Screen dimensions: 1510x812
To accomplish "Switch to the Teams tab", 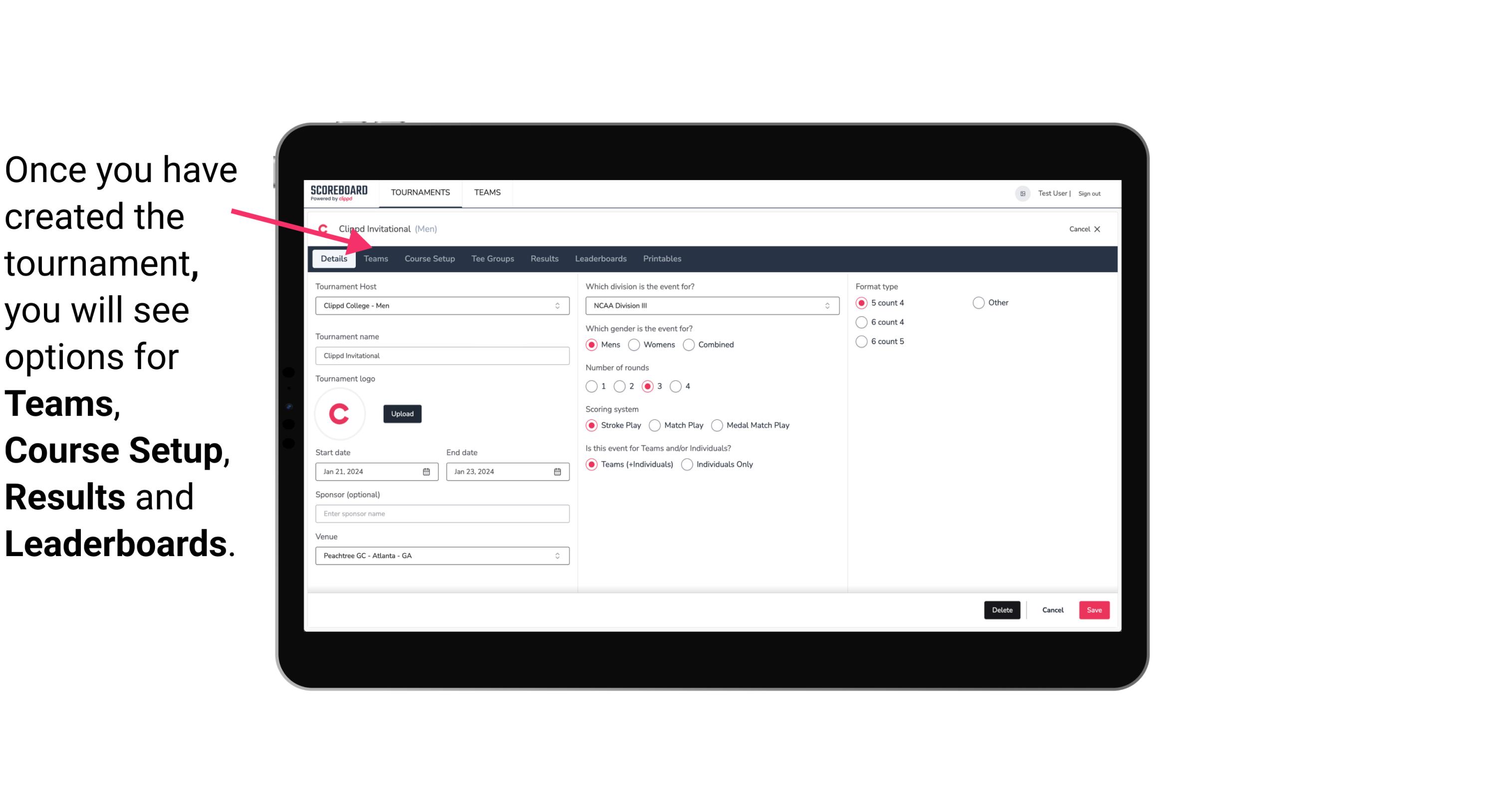I will [375, 258].
